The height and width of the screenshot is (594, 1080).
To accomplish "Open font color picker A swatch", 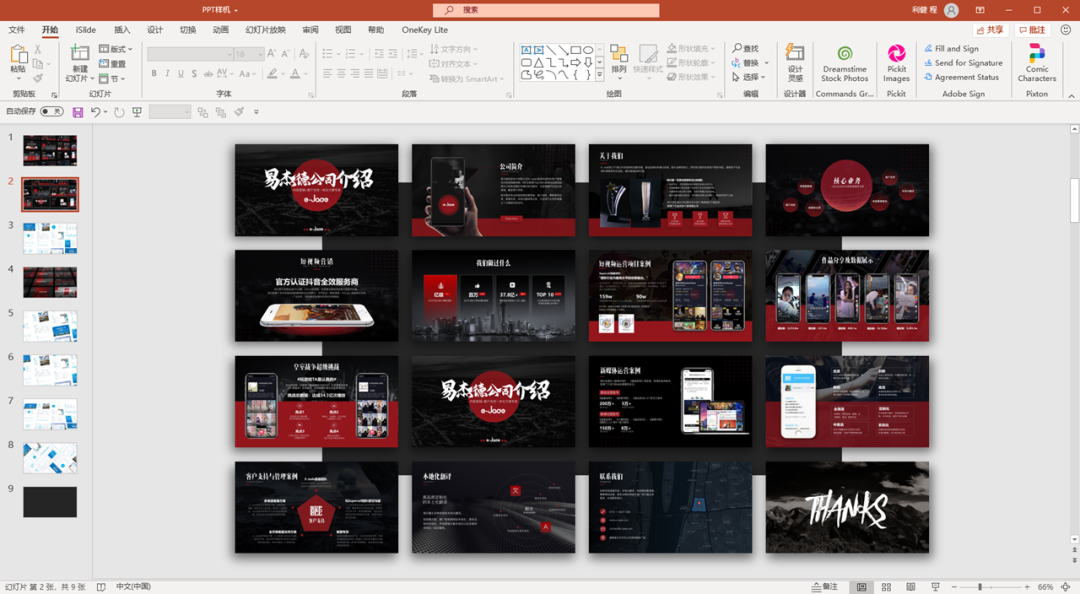I will click(295, 73).
